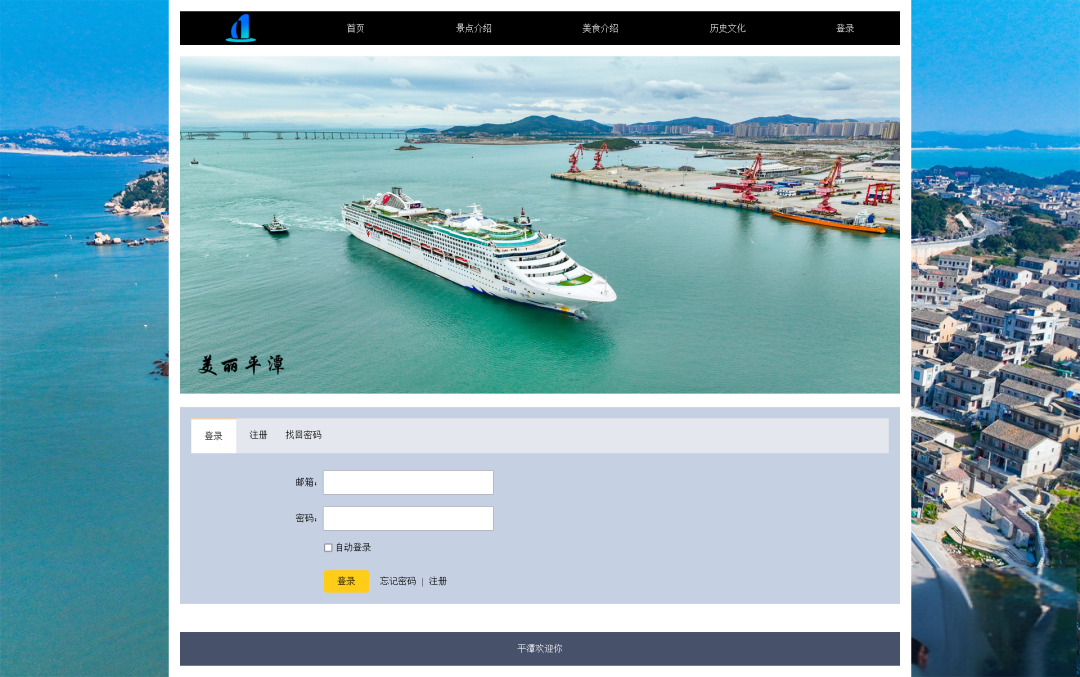Click the 自动登录 label text
Screen dimensions: 1080x677
(x=353, y=547)
